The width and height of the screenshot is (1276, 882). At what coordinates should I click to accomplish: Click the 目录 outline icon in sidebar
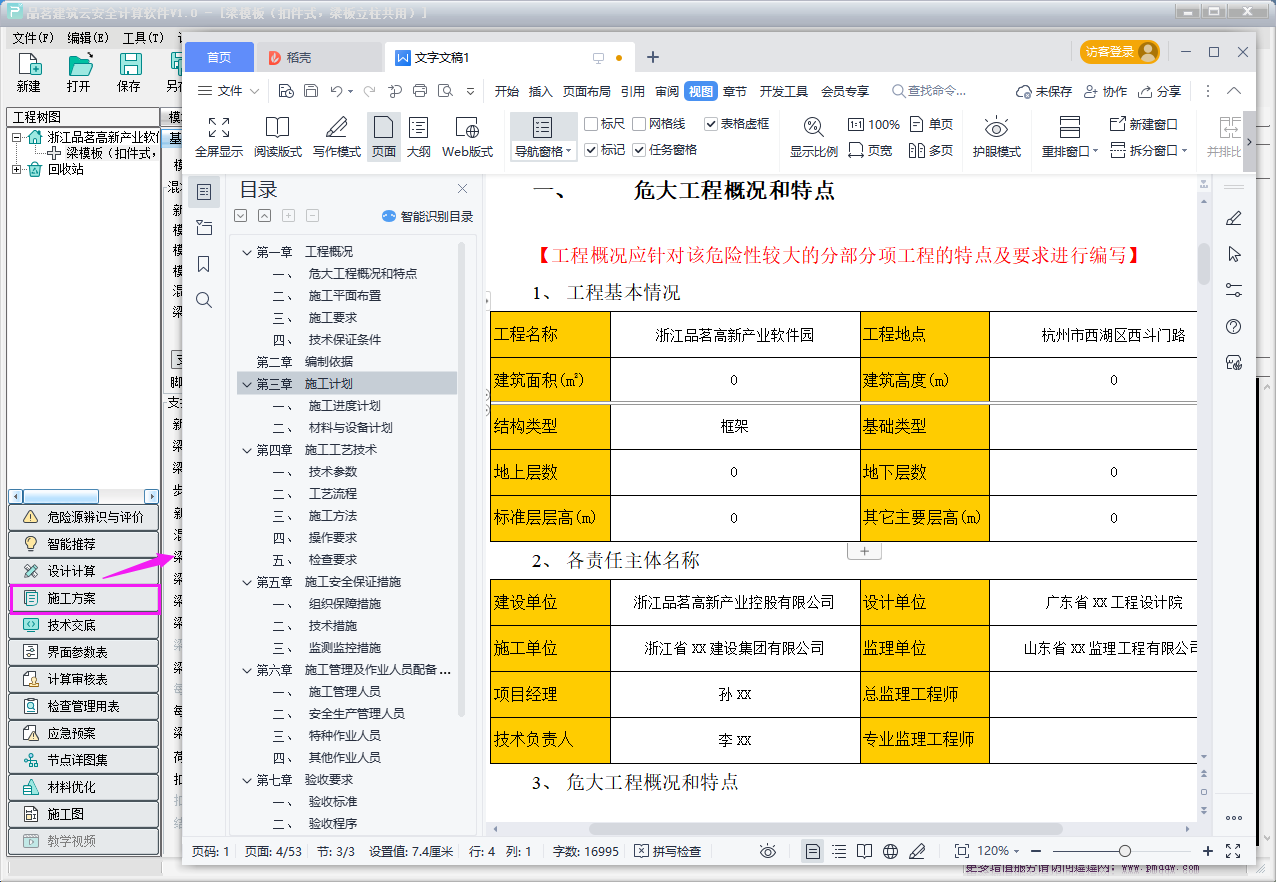tap(204, 192)
